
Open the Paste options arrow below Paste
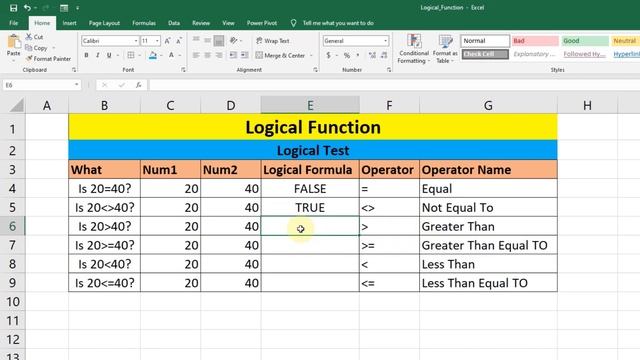click(x=13, y=61)
